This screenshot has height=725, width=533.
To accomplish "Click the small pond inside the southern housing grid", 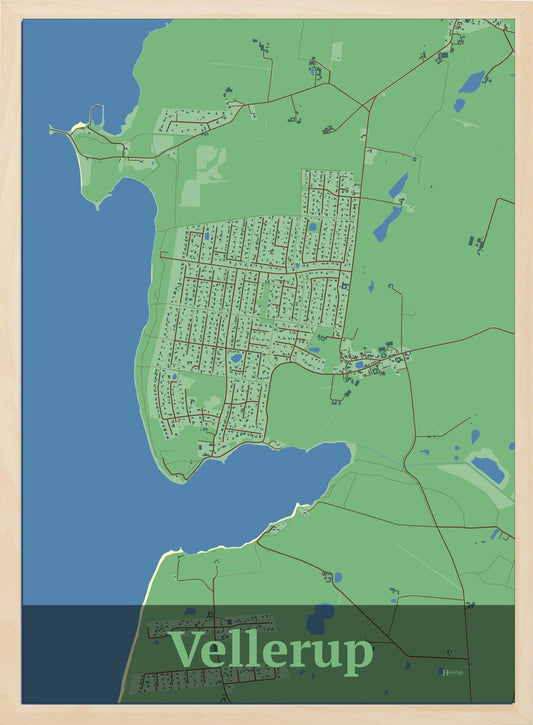I will pos(236,358).
